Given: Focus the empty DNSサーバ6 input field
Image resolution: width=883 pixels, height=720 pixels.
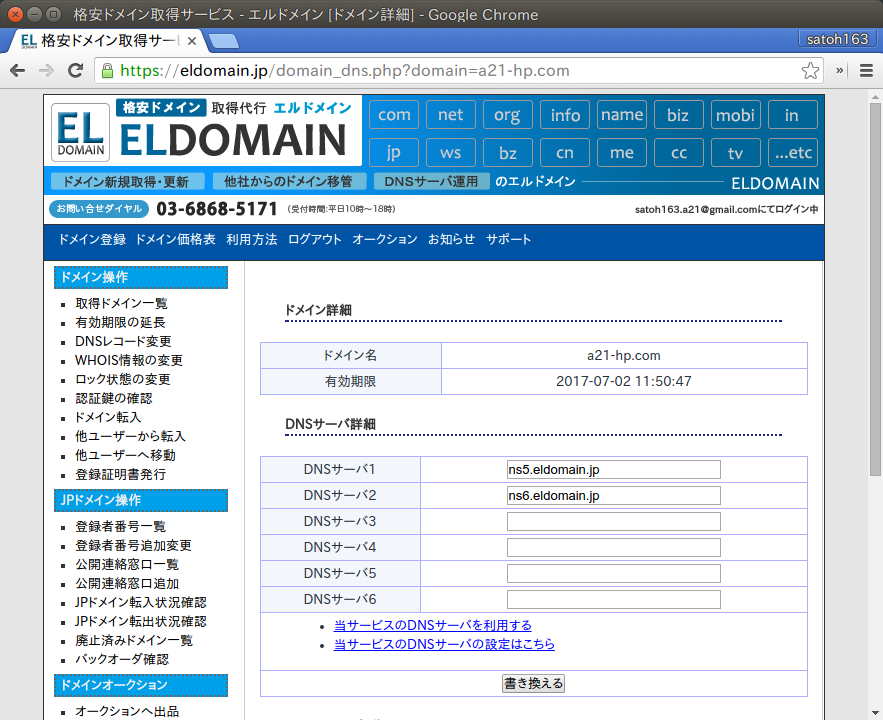Looking at the screenshot, I should pos(614,600).
